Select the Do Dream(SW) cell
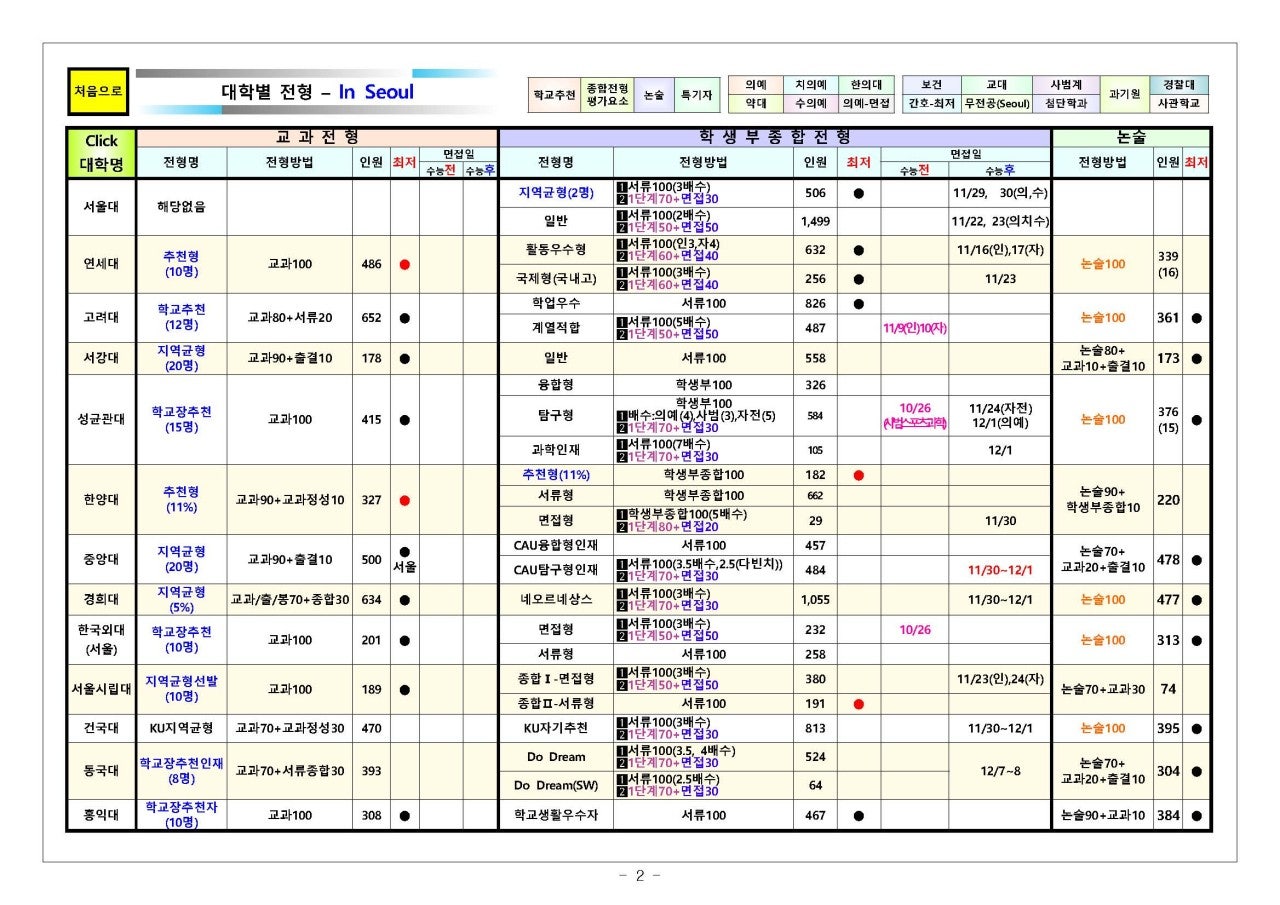 pos(556,785)
